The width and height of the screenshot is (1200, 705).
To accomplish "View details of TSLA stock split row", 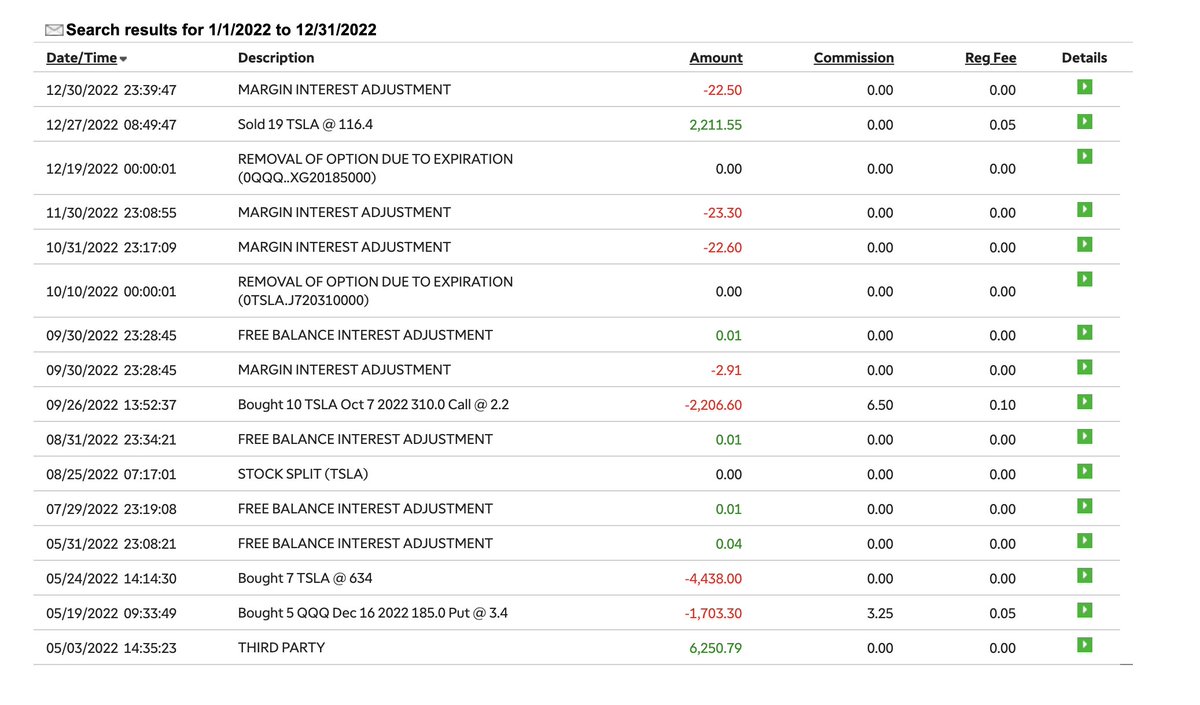I will pyautogui.click(x=1085, y=471).
